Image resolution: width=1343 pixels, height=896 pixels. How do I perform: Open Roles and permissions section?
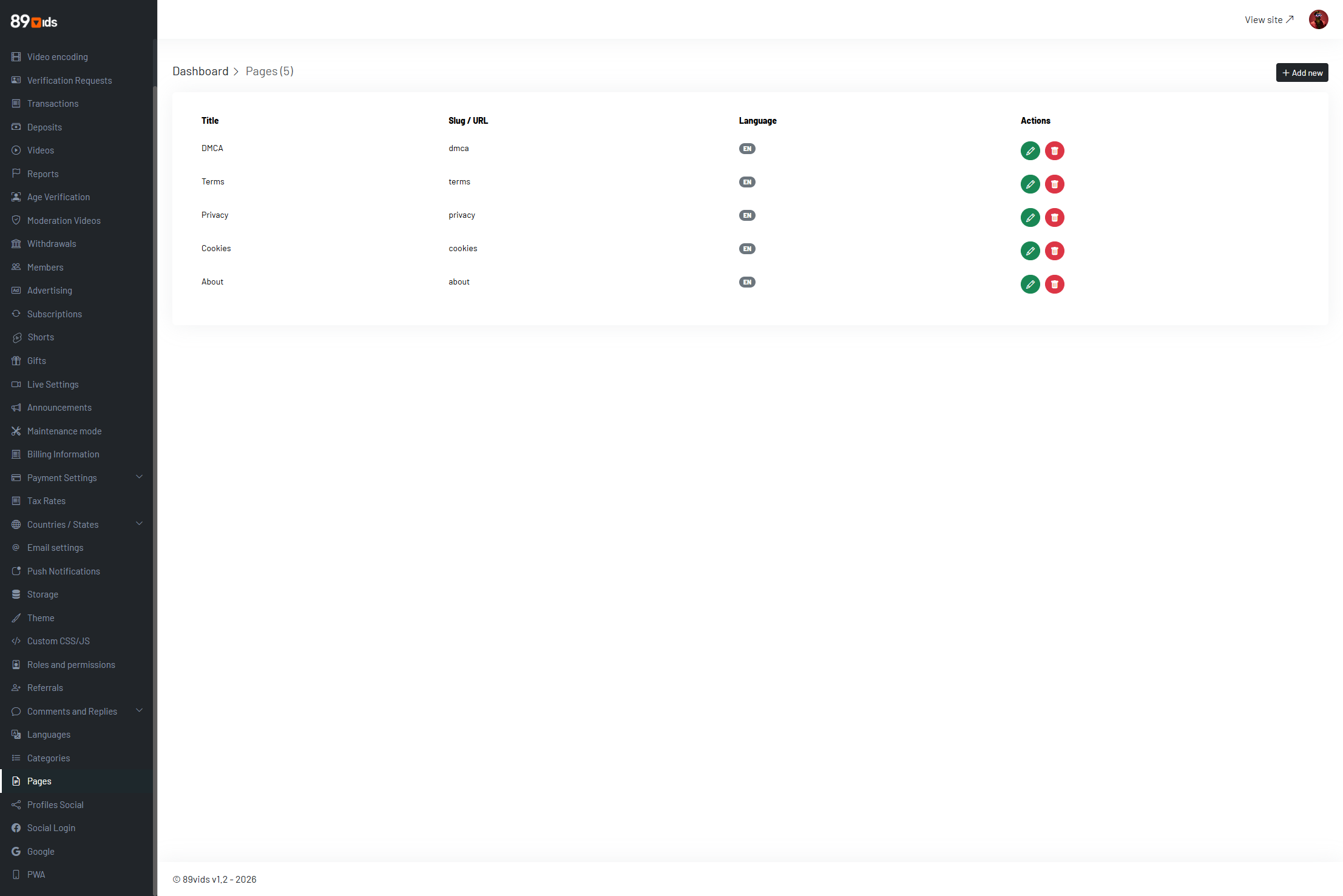(70, 665)
